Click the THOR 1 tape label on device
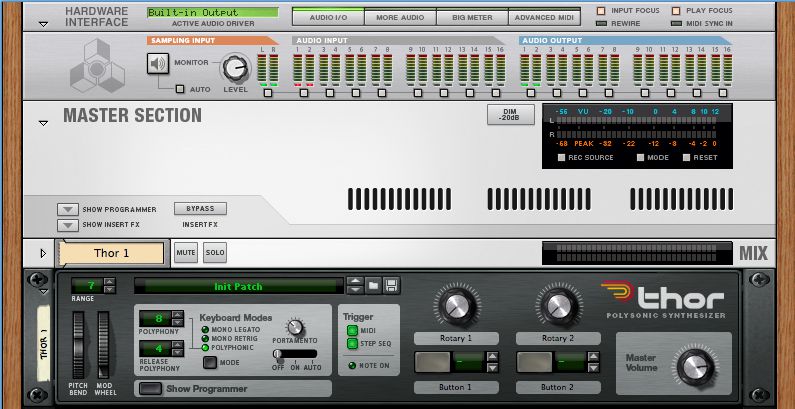Screen dimensions: 795x409 [x=44, y=343]
